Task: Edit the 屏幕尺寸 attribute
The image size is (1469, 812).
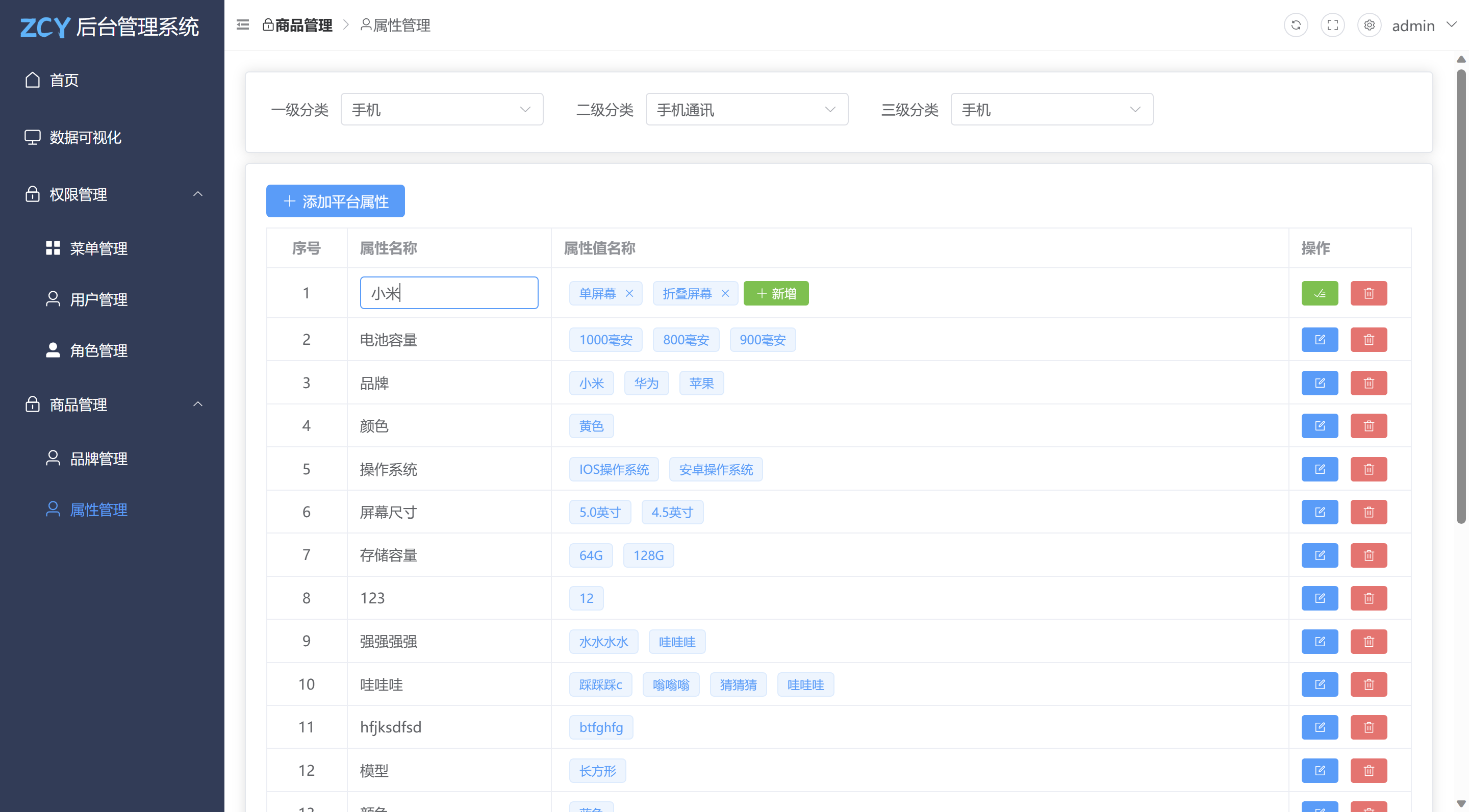Action: pyautogui.click(x=1320, y=512)
